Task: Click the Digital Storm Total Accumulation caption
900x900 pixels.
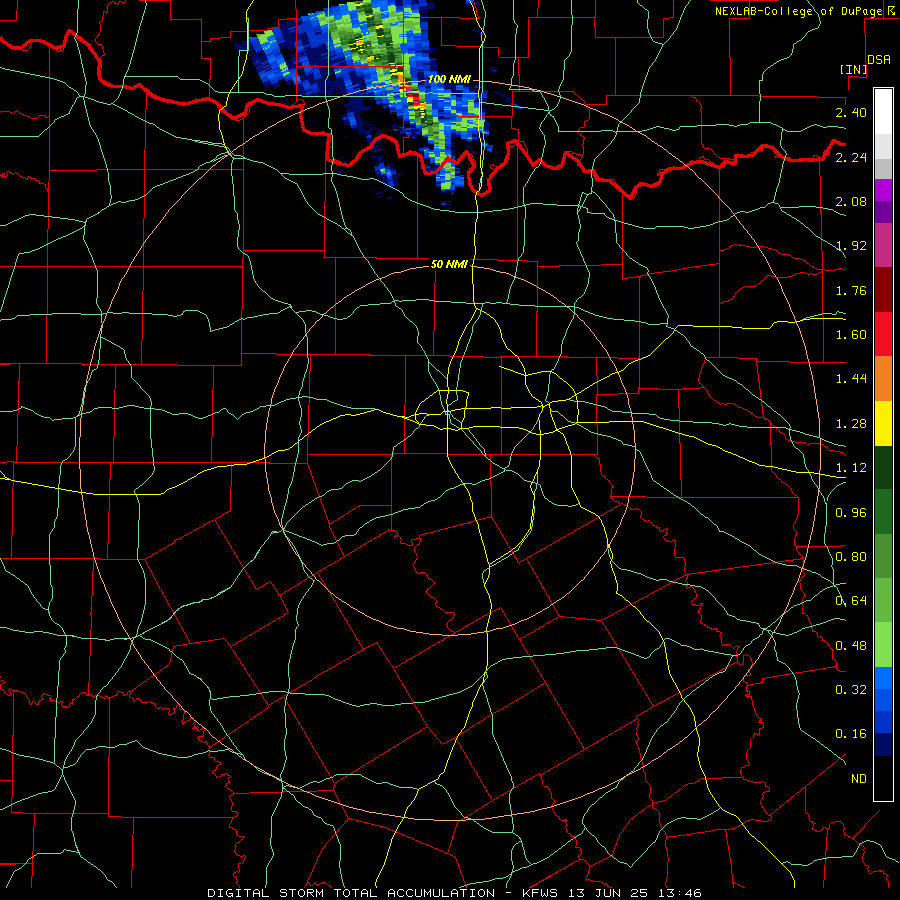Action: point(454,893)
